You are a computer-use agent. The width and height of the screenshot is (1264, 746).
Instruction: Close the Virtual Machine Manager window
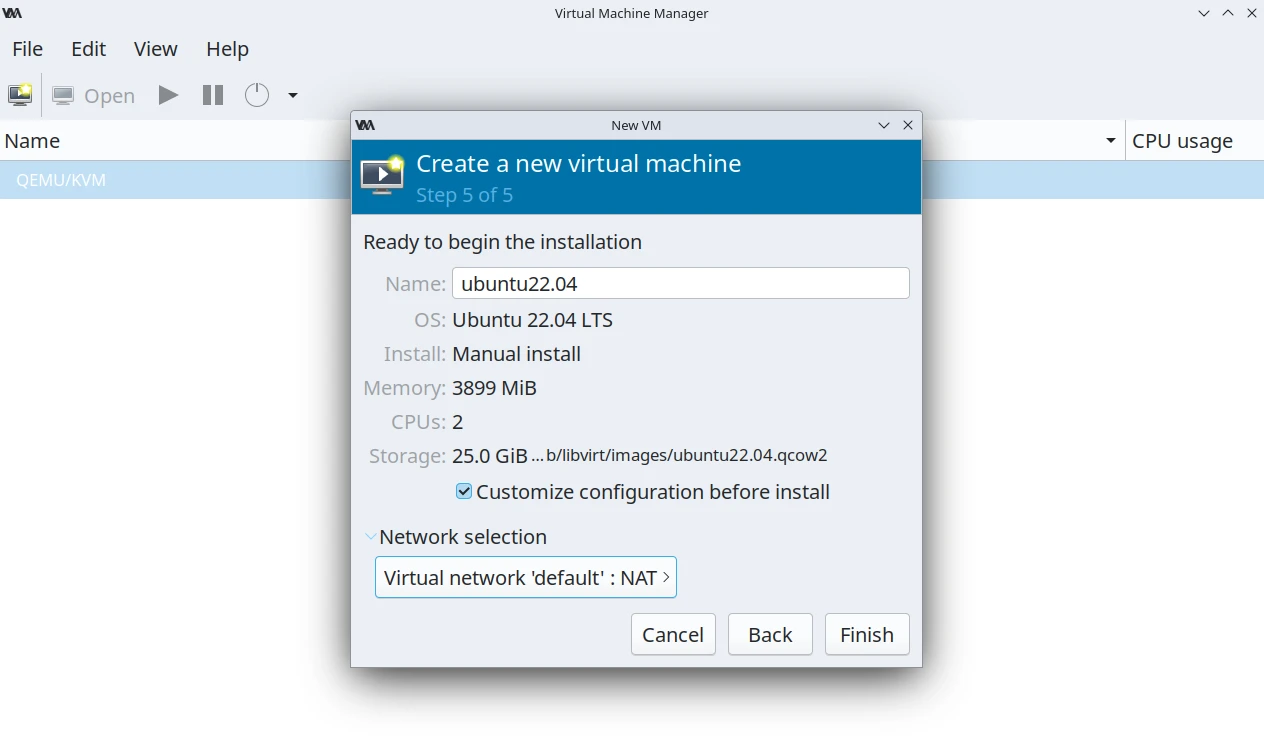pyautogui.click(x=1252, y=13)
